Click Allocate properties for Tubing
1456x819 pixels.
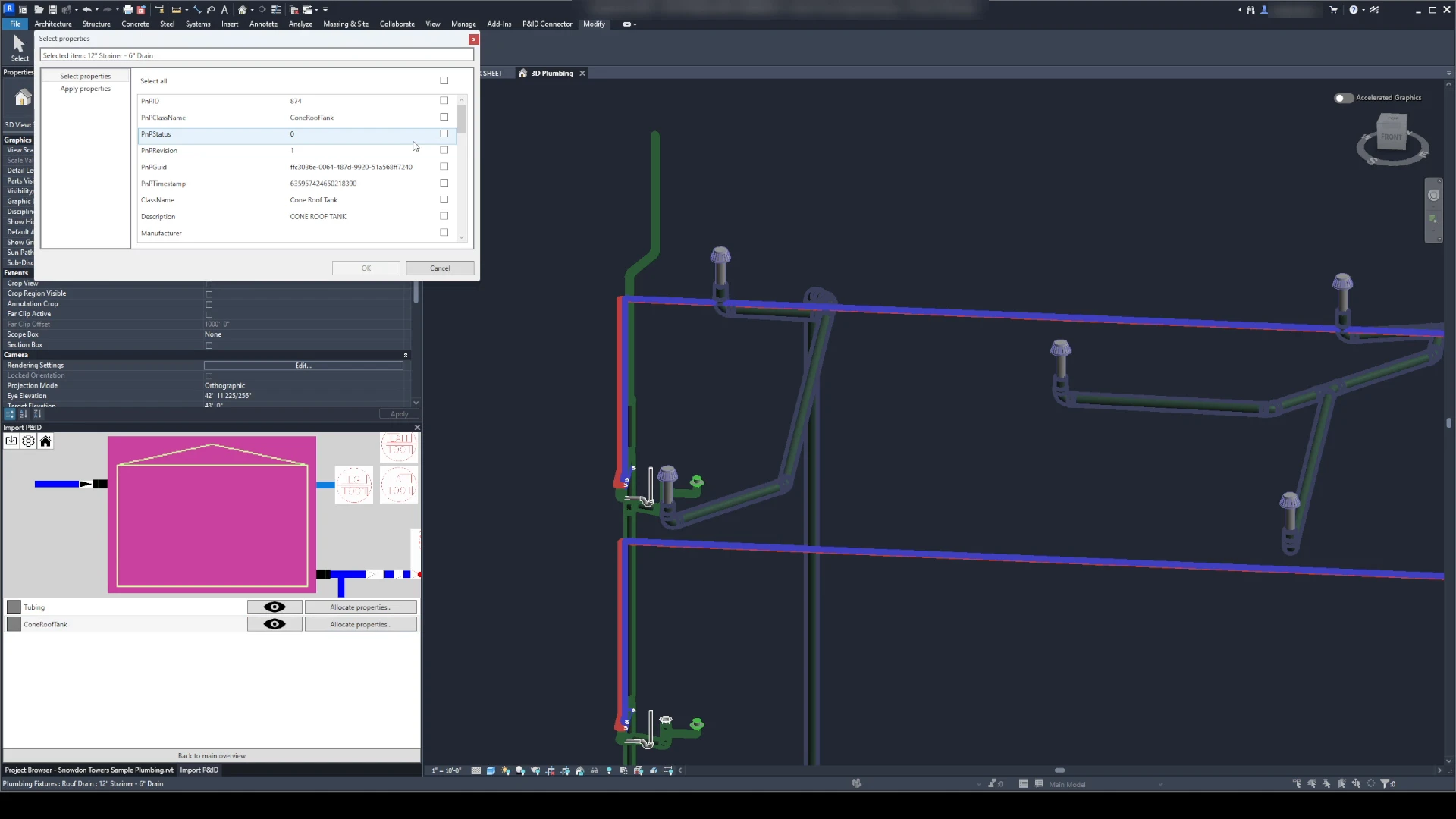(361, 607)
